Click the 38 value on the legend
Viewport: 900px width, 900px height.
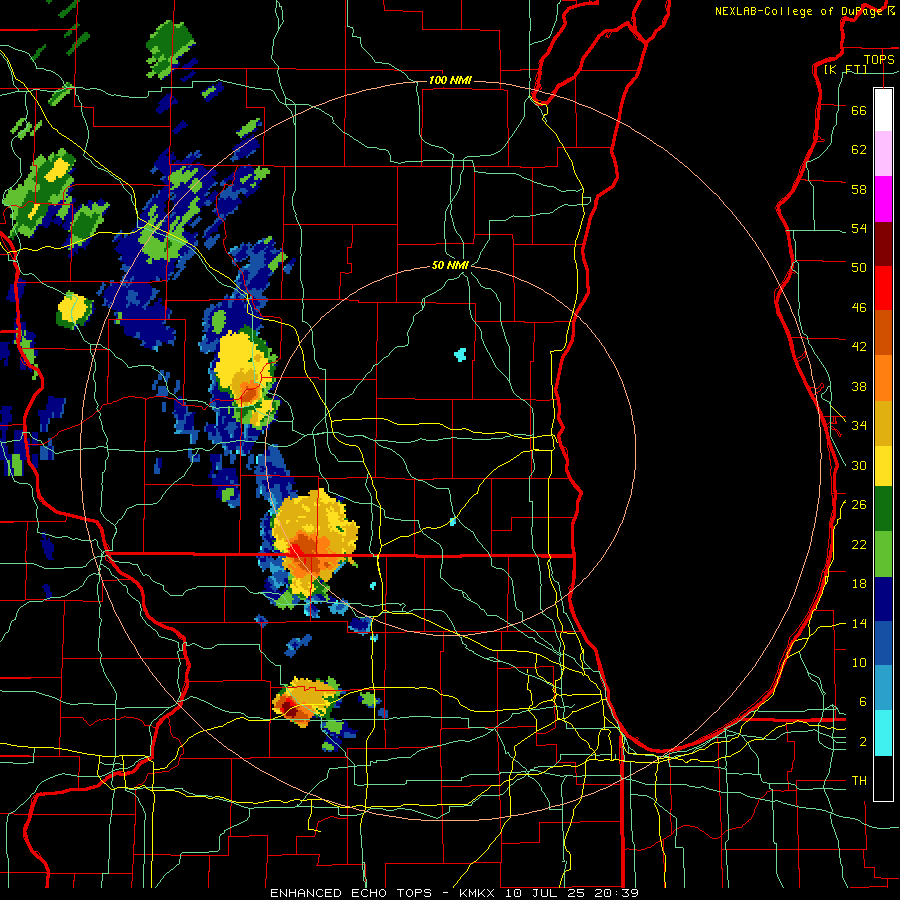859,386
